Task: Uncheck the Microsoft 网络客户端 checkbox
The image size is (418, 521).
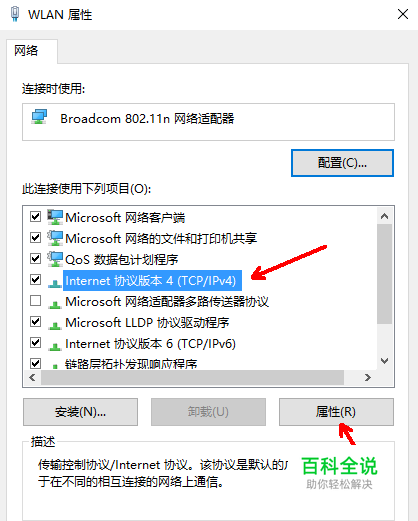Action: (x=35, y=217)
